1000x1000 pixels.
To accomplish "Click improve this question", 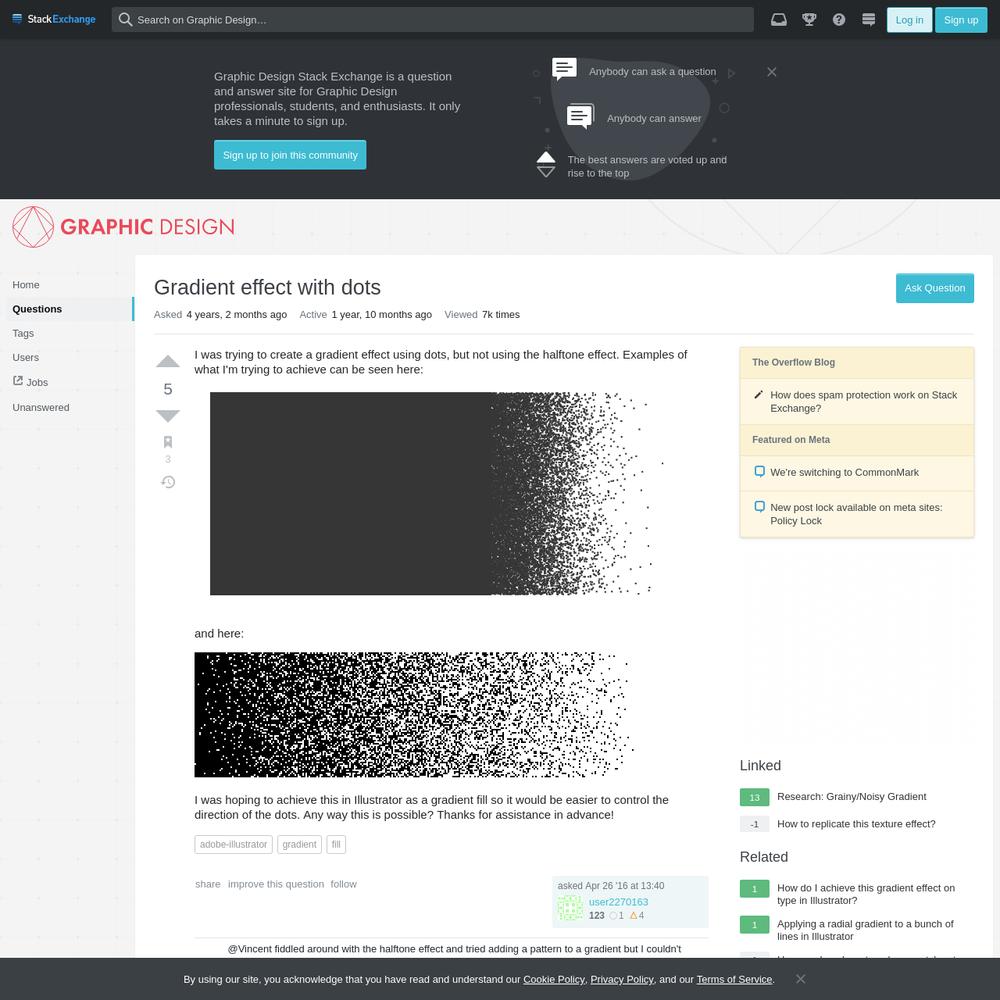I will pyautogui.click(x=276, y=884).
